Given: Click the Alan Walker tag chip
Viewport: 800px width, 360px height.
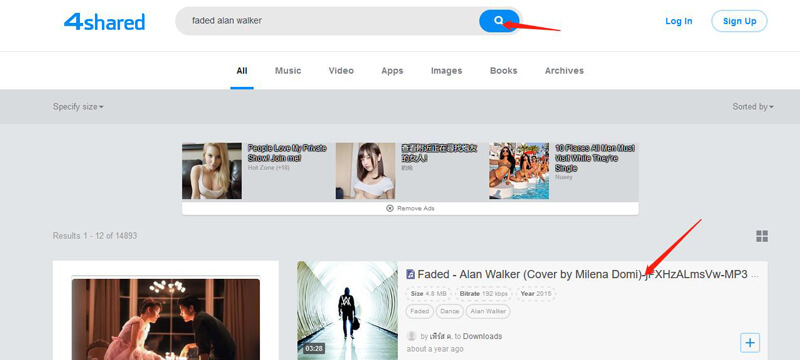Looking at the screenshot, I should 488,311.
